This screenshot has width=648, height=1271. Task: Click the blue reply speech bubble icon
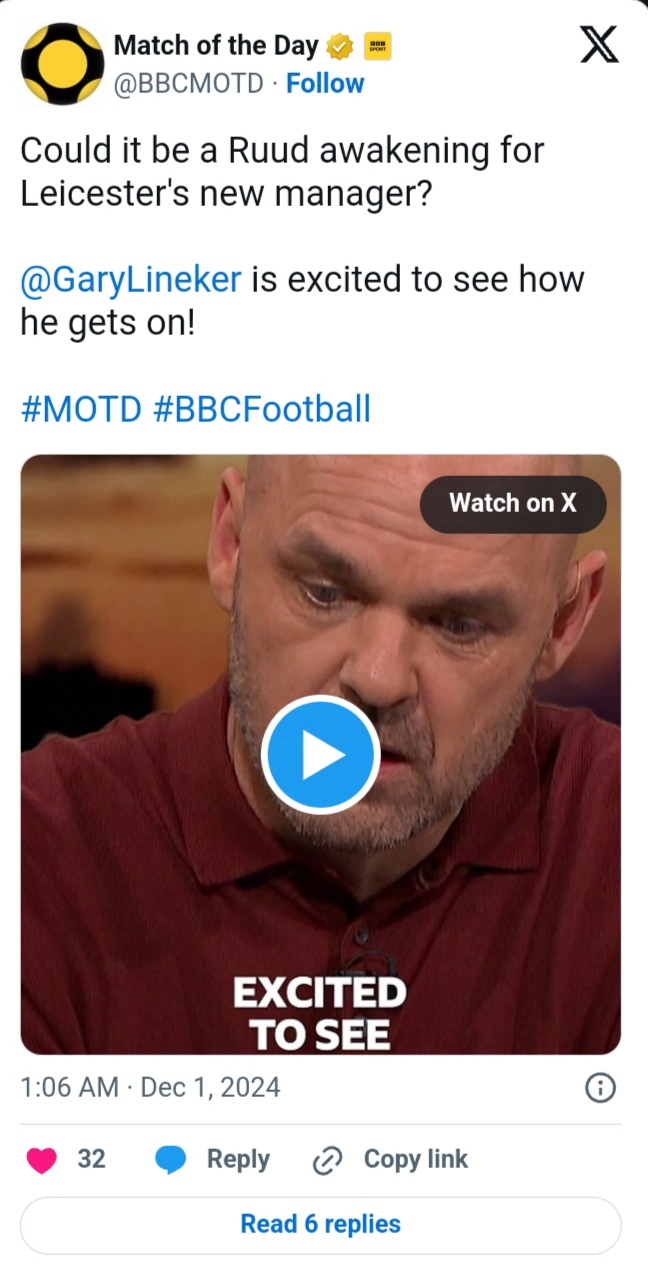pos(171,1159)
